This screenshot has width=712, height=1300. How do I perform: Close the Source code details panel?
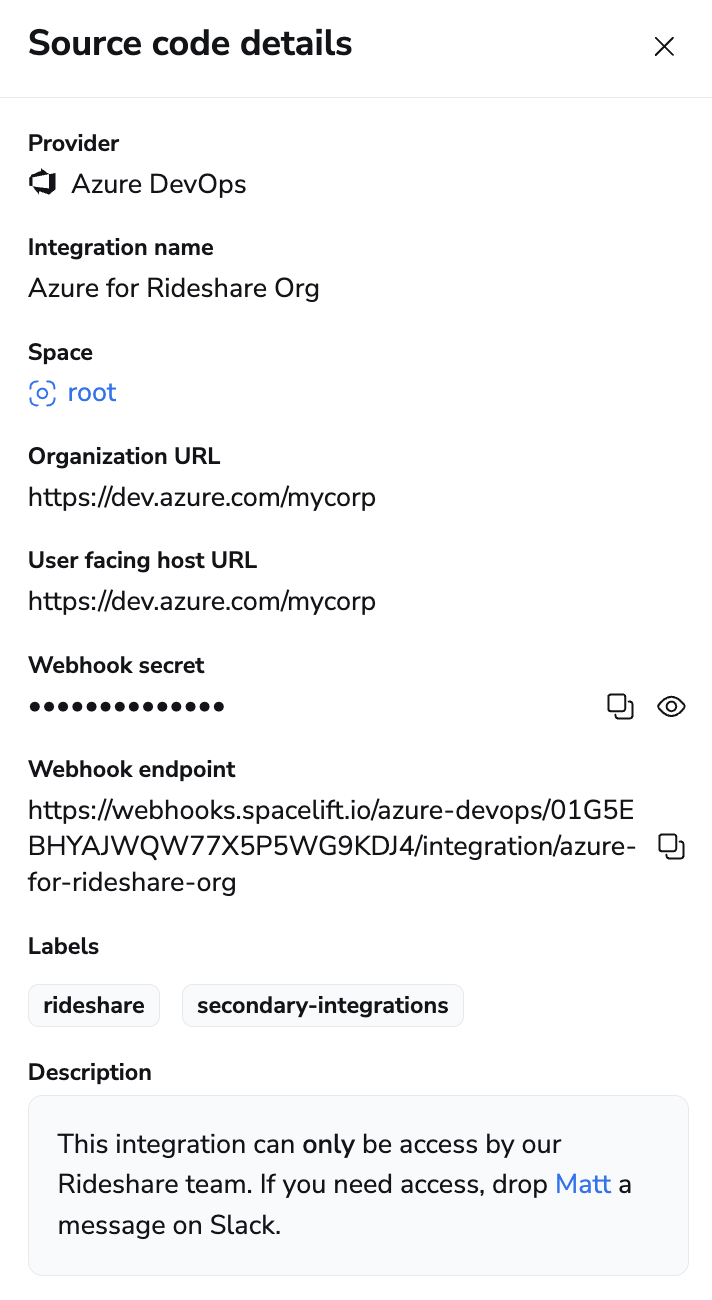tap(664, 46)
